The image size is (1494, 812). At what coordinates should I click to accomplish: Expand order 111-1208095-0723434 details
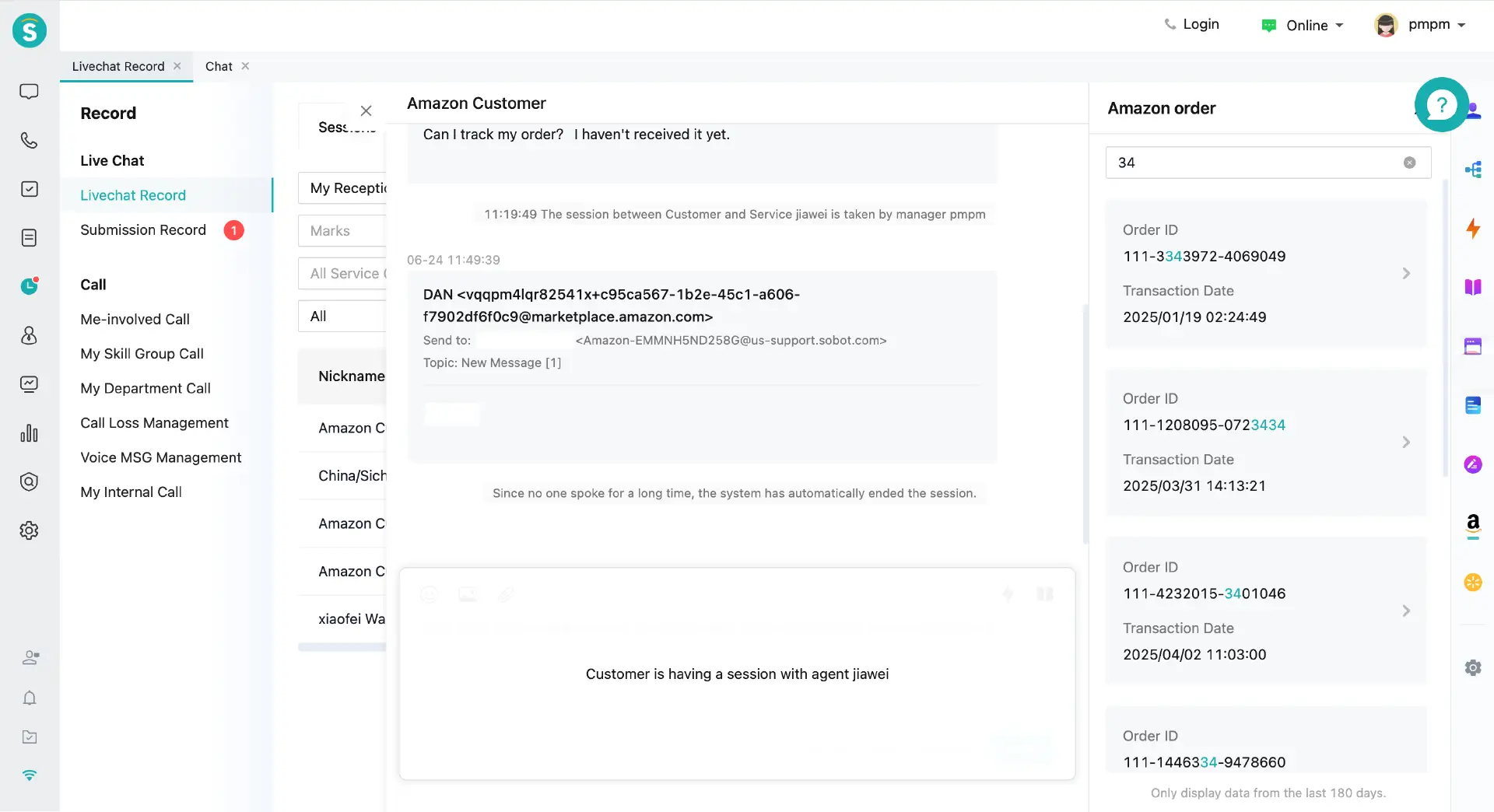coord(1406,443)
